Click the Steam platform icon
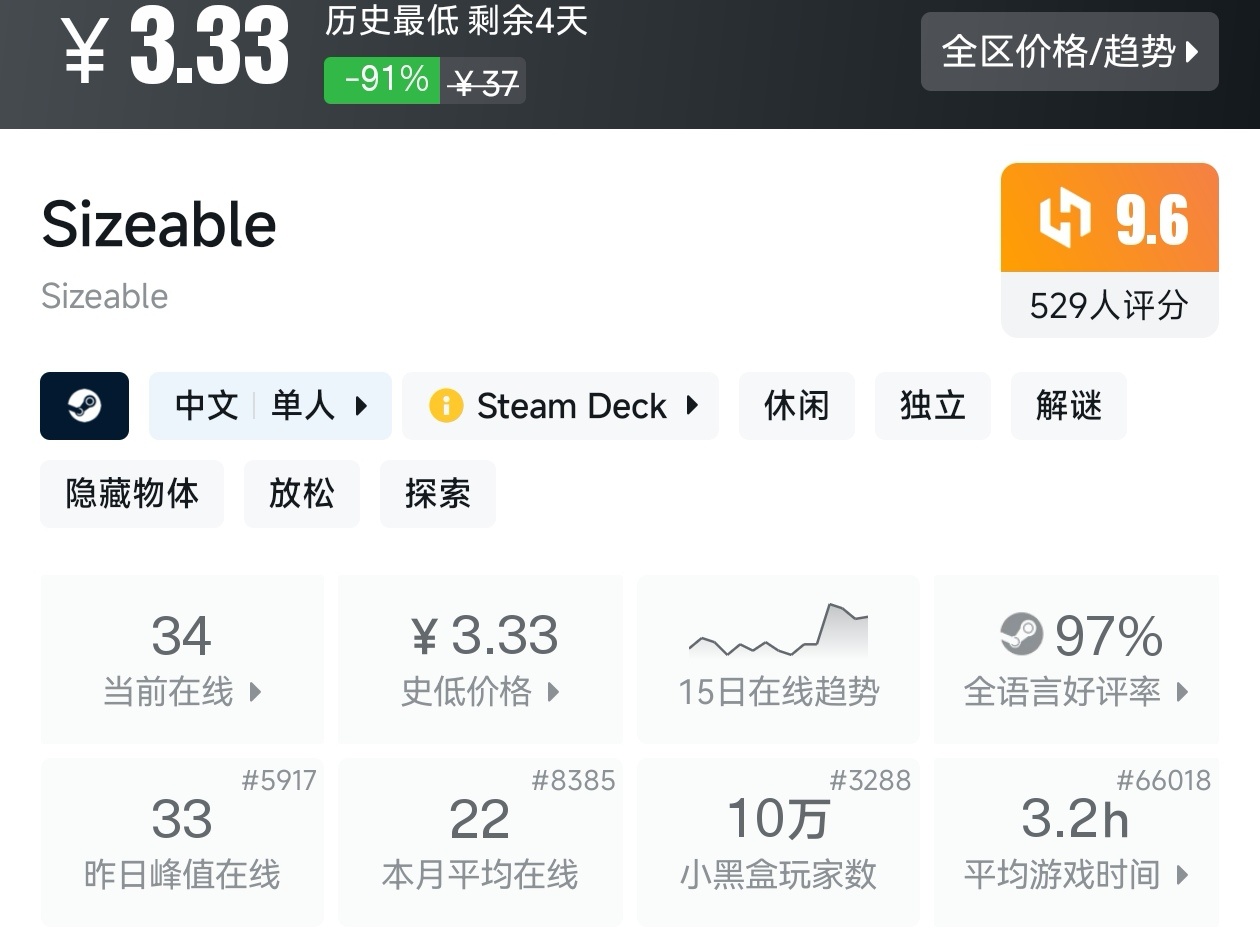Screen dimensions: 1260x941 point(84,406)
